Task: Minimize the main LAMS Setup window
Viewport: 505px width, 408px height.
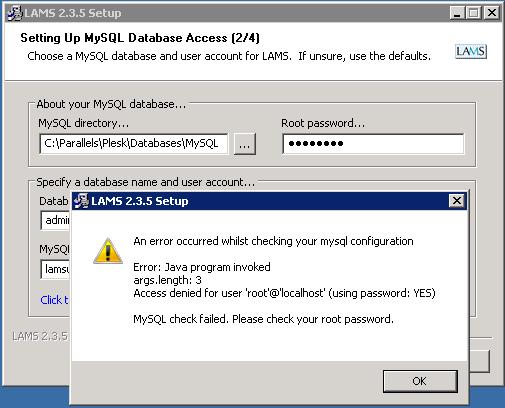Action: pos(457,13)
